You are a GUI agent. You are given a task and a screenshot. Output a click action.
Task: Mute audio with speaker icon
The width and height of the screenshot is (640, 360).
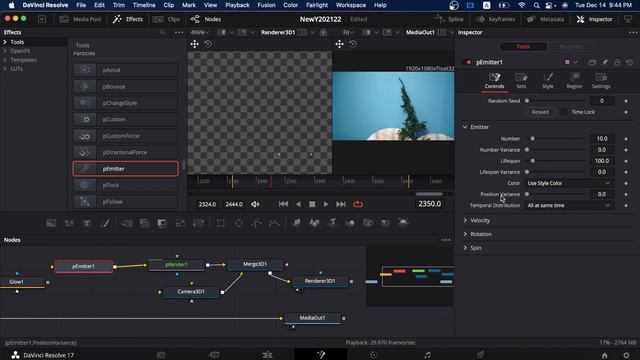pyautogui.click(x=255, y=204)
